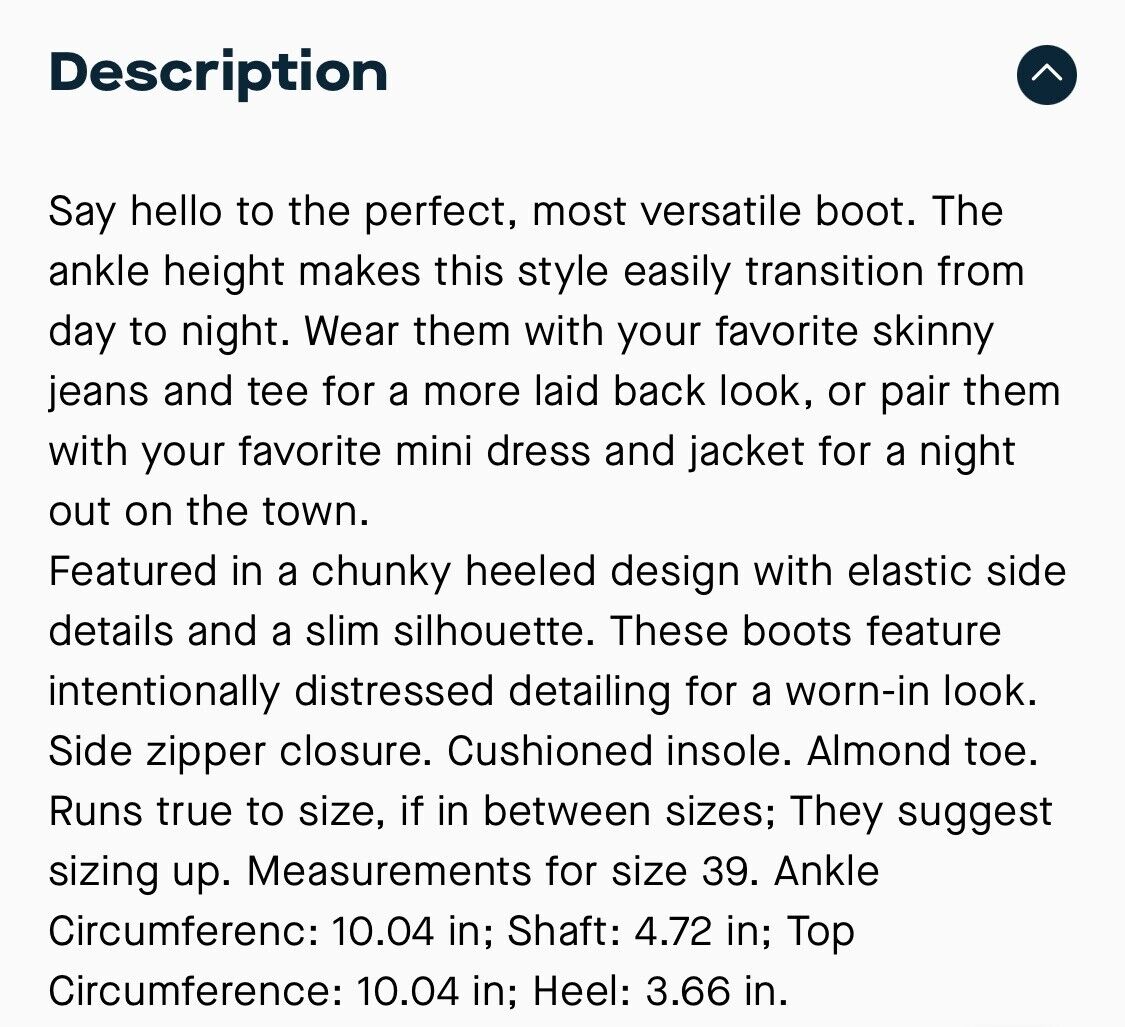Click the 'Heel: 3.66 in.' measurement
The width and height of the screenshot is (1125, 1027).
tap(660, 992)
